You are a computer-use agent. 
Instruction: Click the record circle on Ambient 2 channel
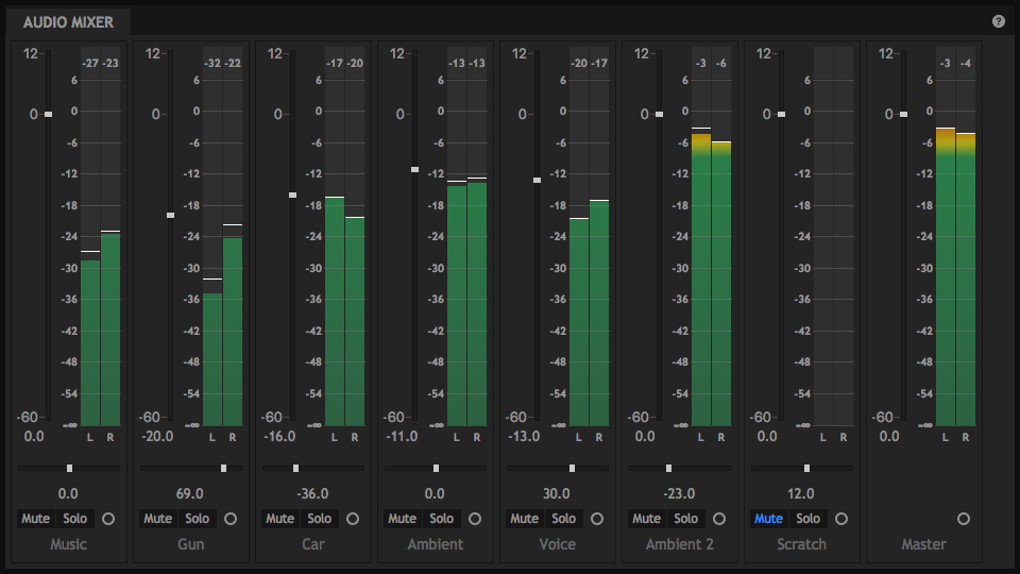[719, 519]
